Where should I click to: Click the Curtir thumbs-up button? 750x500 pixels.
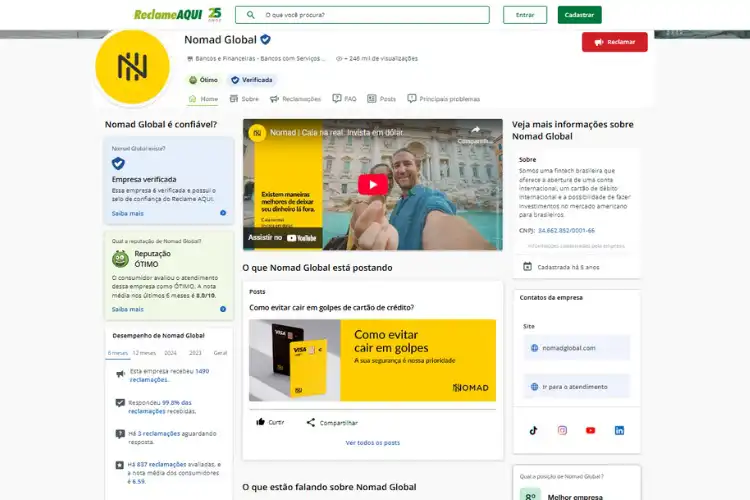coord(270,422)
